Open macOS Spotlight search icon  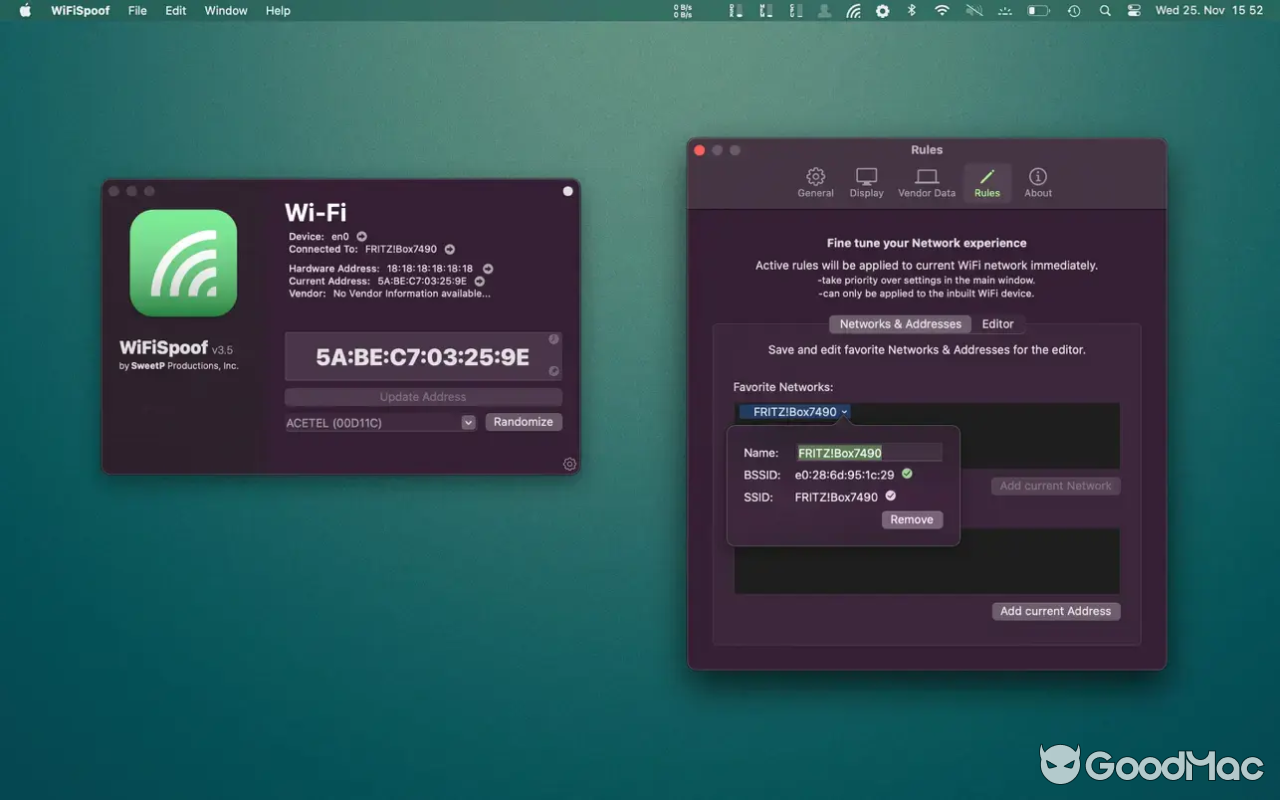tap(1104, 11)
